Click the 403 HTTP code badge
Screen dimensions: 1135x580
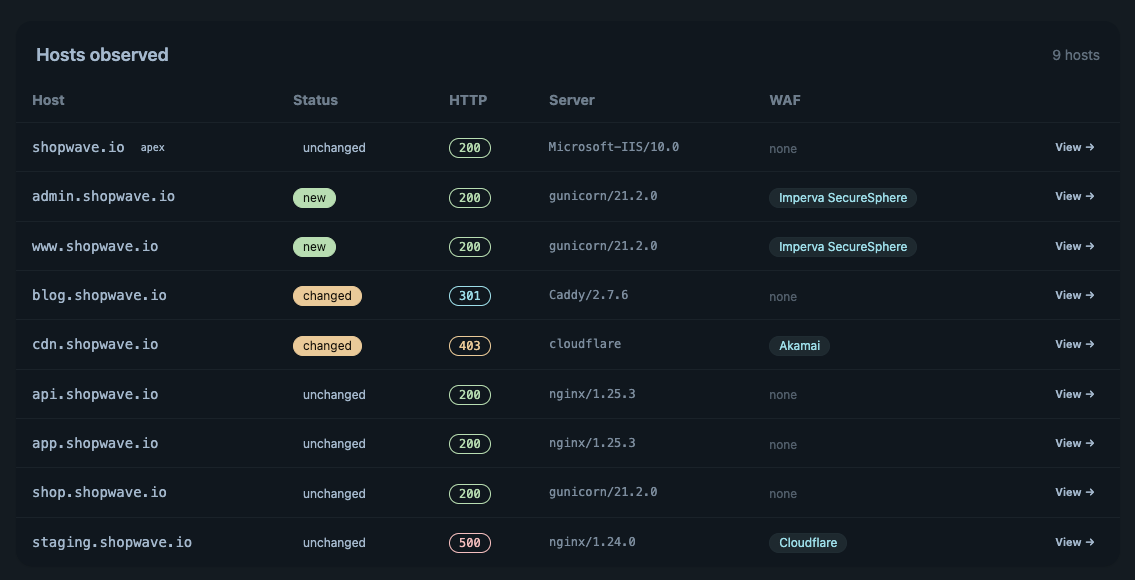tap(470, 345)
